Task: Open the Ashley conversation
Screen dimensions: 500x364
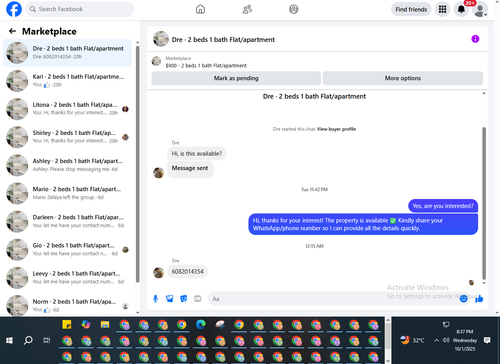Action: coord(67,165)
